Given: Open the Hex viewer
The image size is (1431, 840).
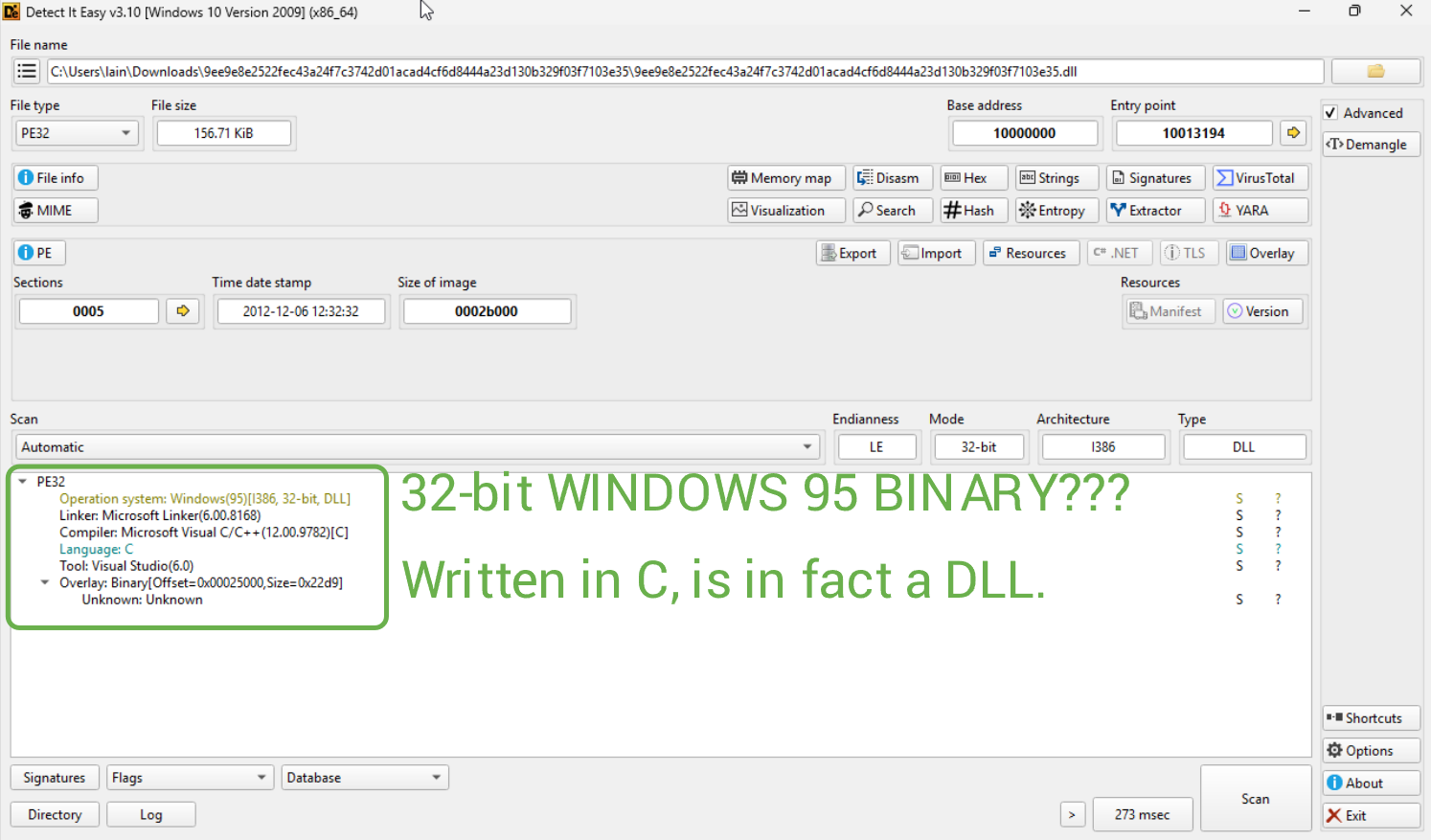Looking at the screenshot, I should 973,178.
